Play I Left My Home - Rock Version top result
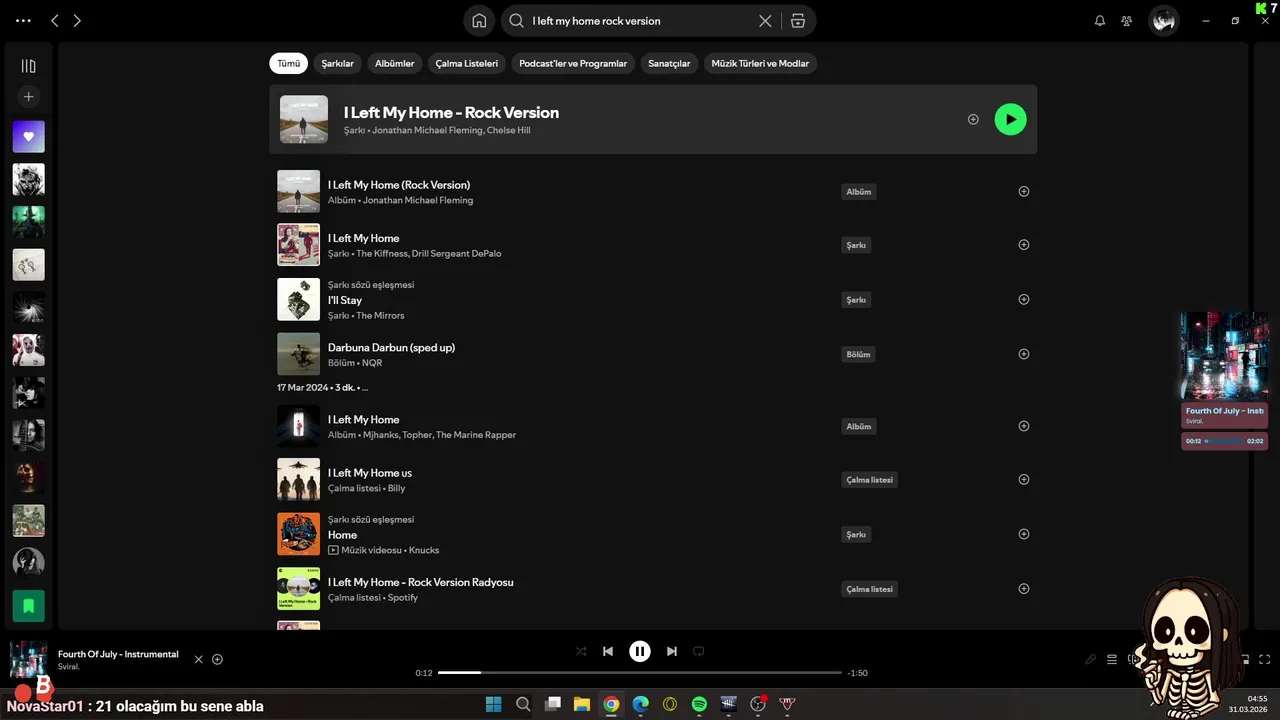This screenshot has width=1280, height=720. click(x=1010, y=119)
